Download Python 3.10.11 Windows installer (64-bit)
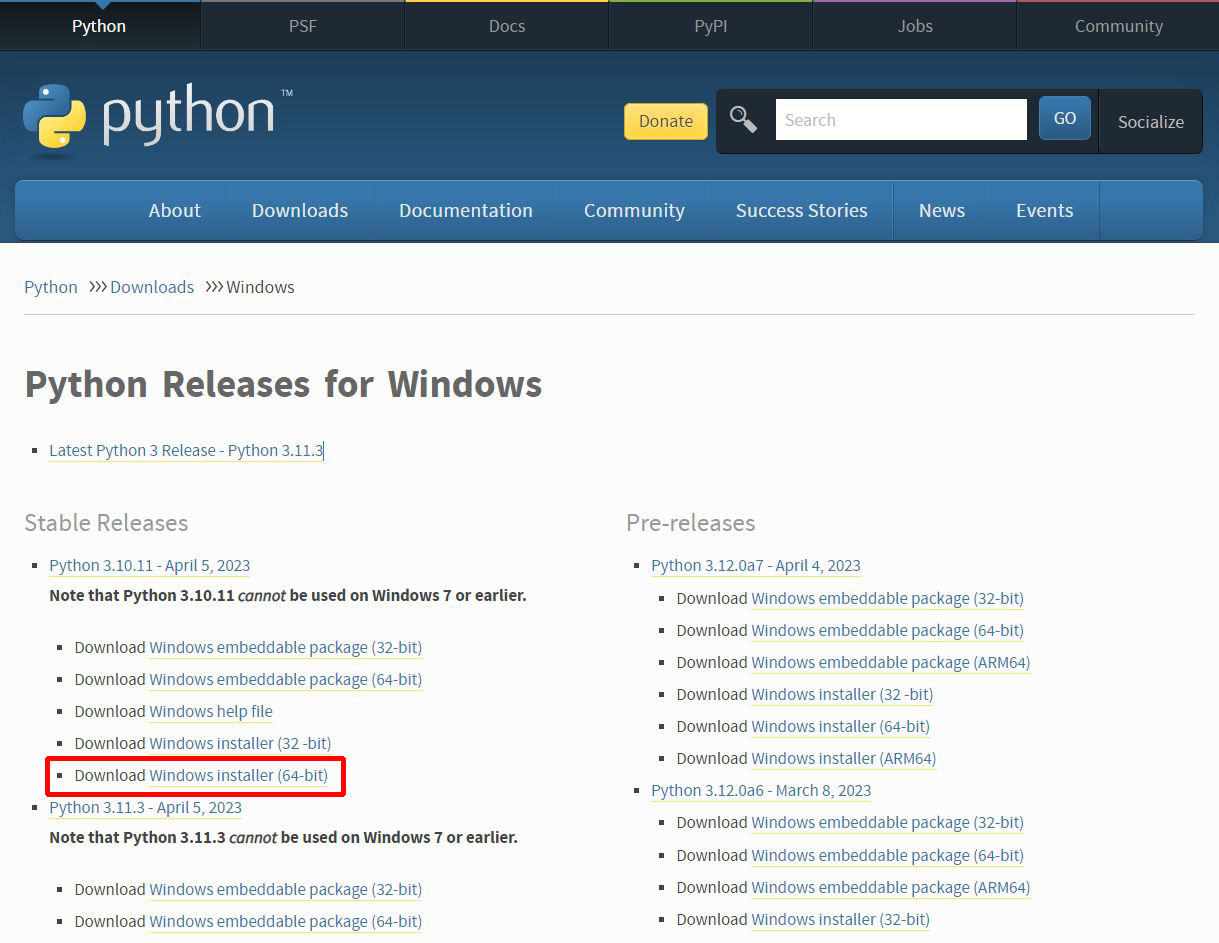 tap(238, 776)
